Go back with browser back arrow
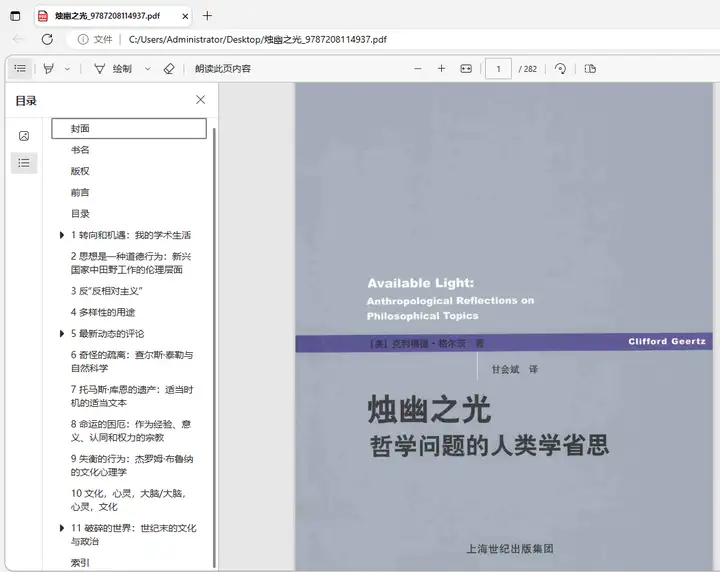The width and height of the screenshot is (720, 572). [18, 39]
